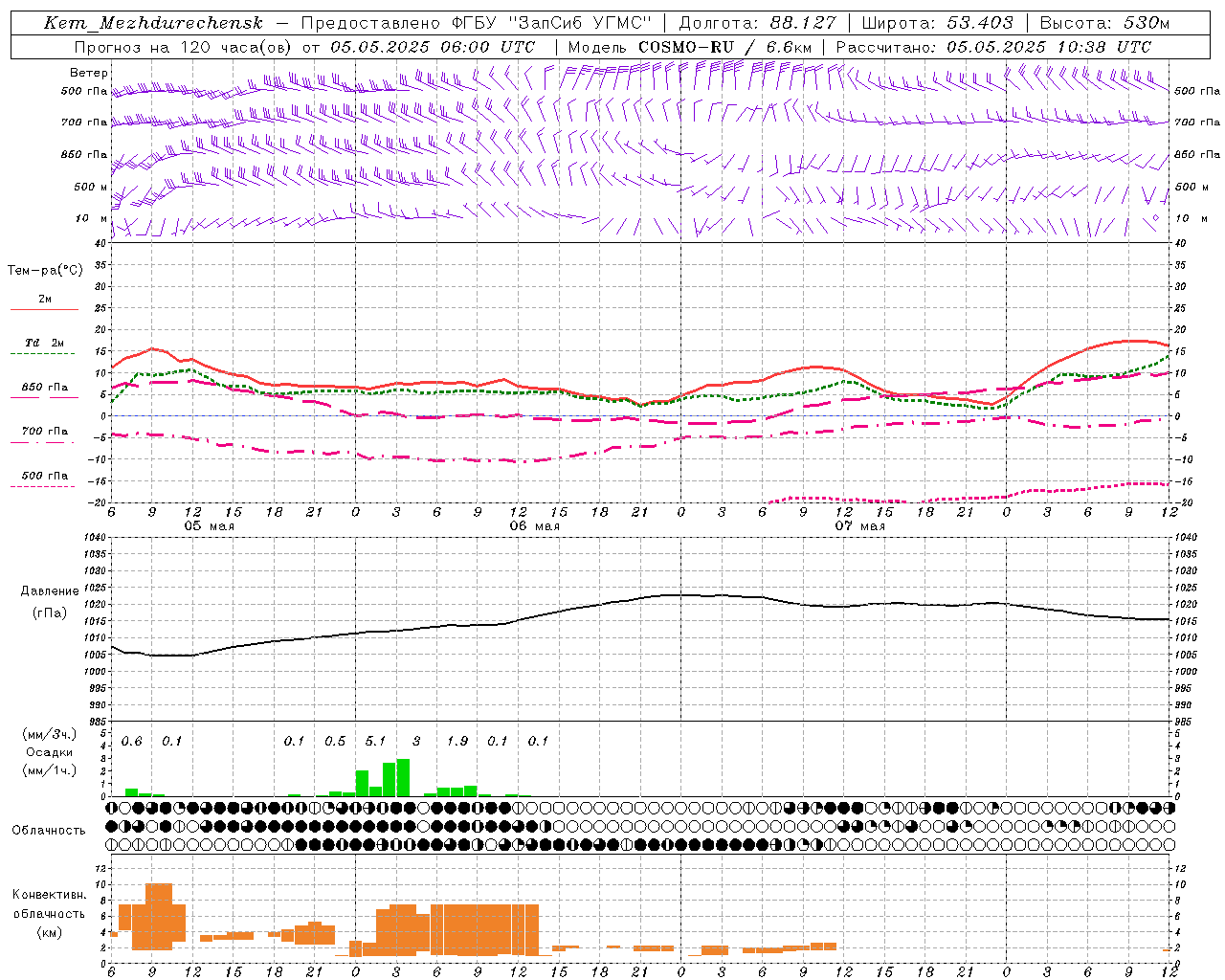Click the Ветер wind panel label

[89, 73]
